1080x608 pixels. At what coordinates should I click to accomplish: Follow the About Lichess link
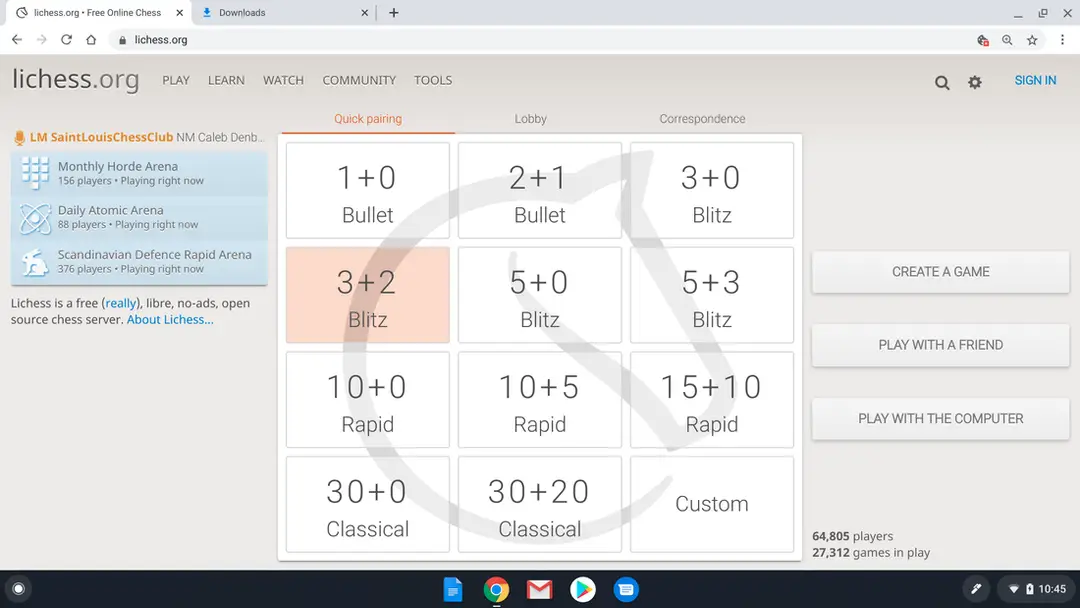[170, 319]
